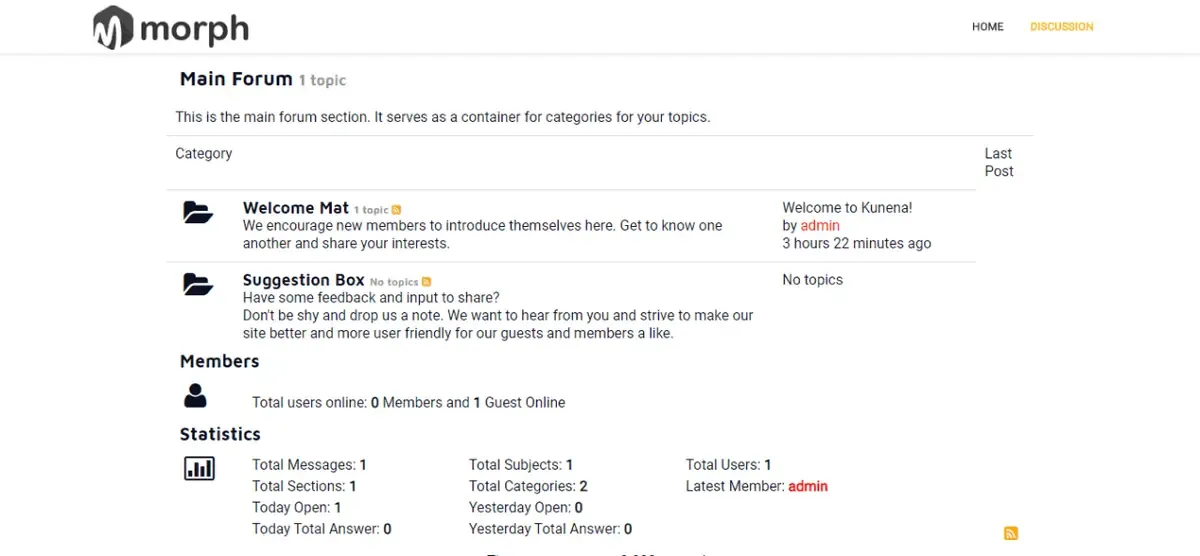Image resolution: width=1200 pixels, height=556 pixels.
Task: View the admin profile in Last Post
Action: (820, 226)
